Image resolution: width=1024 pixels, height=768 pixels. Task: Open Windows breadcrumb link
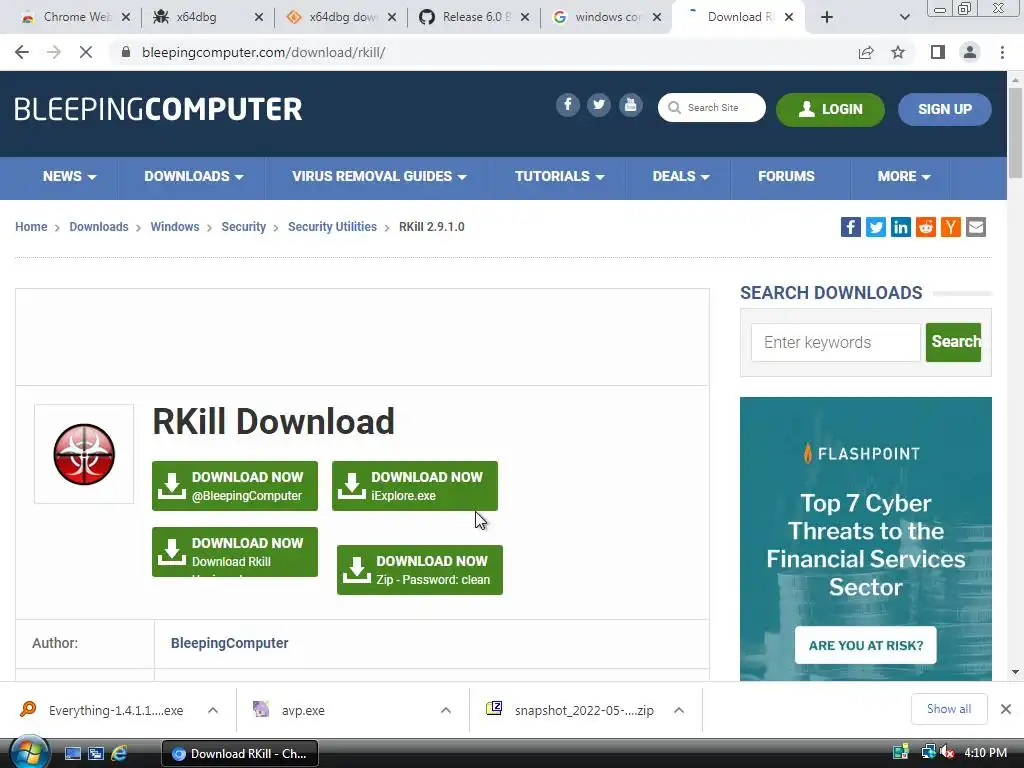tap(174, 227)
